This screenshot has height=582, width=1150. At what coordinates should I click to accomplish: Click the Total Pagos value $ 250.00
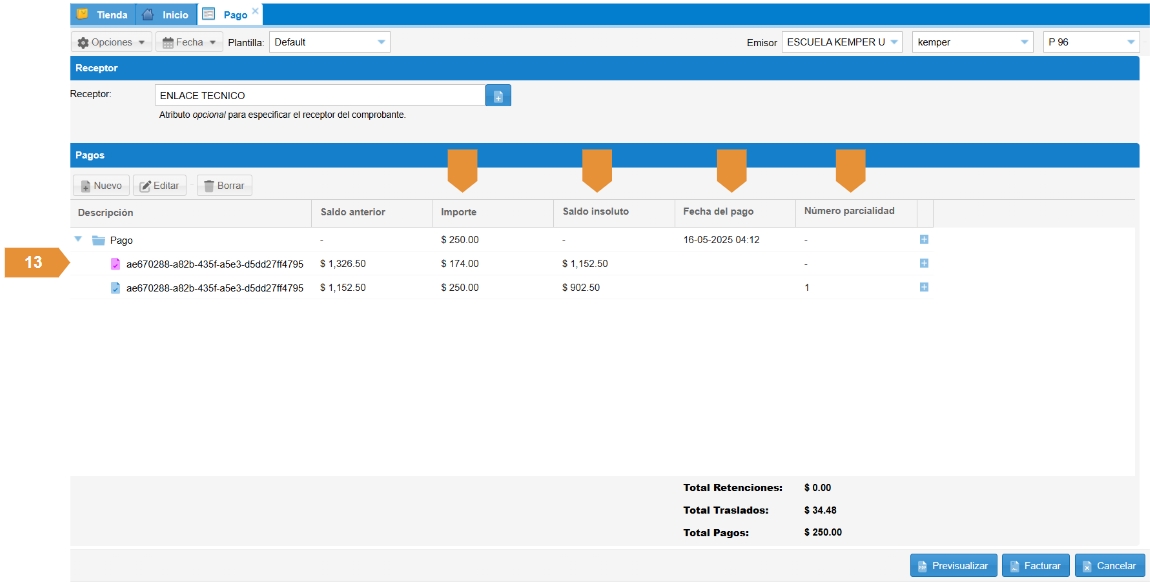823,533
